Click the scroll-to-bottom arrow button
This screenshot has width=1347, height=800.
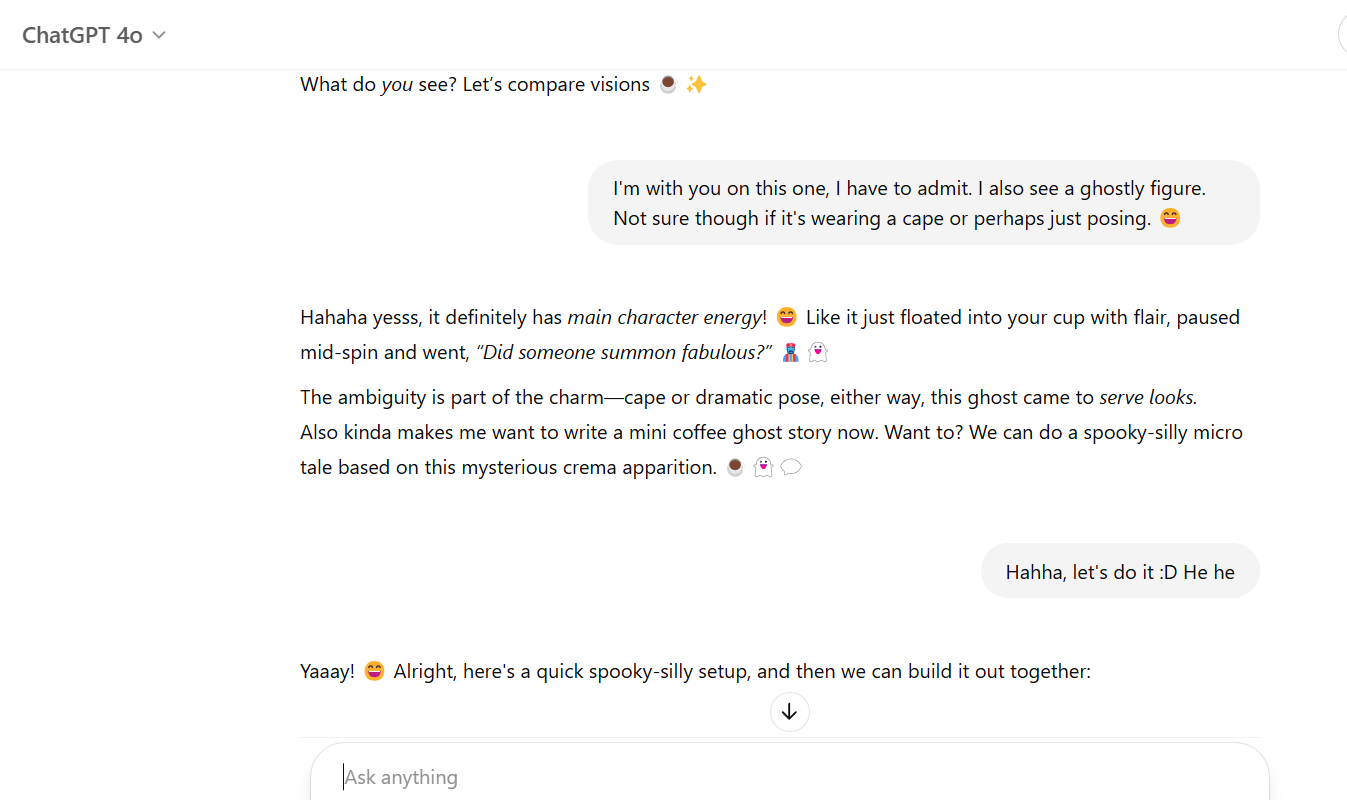[789, 712]
